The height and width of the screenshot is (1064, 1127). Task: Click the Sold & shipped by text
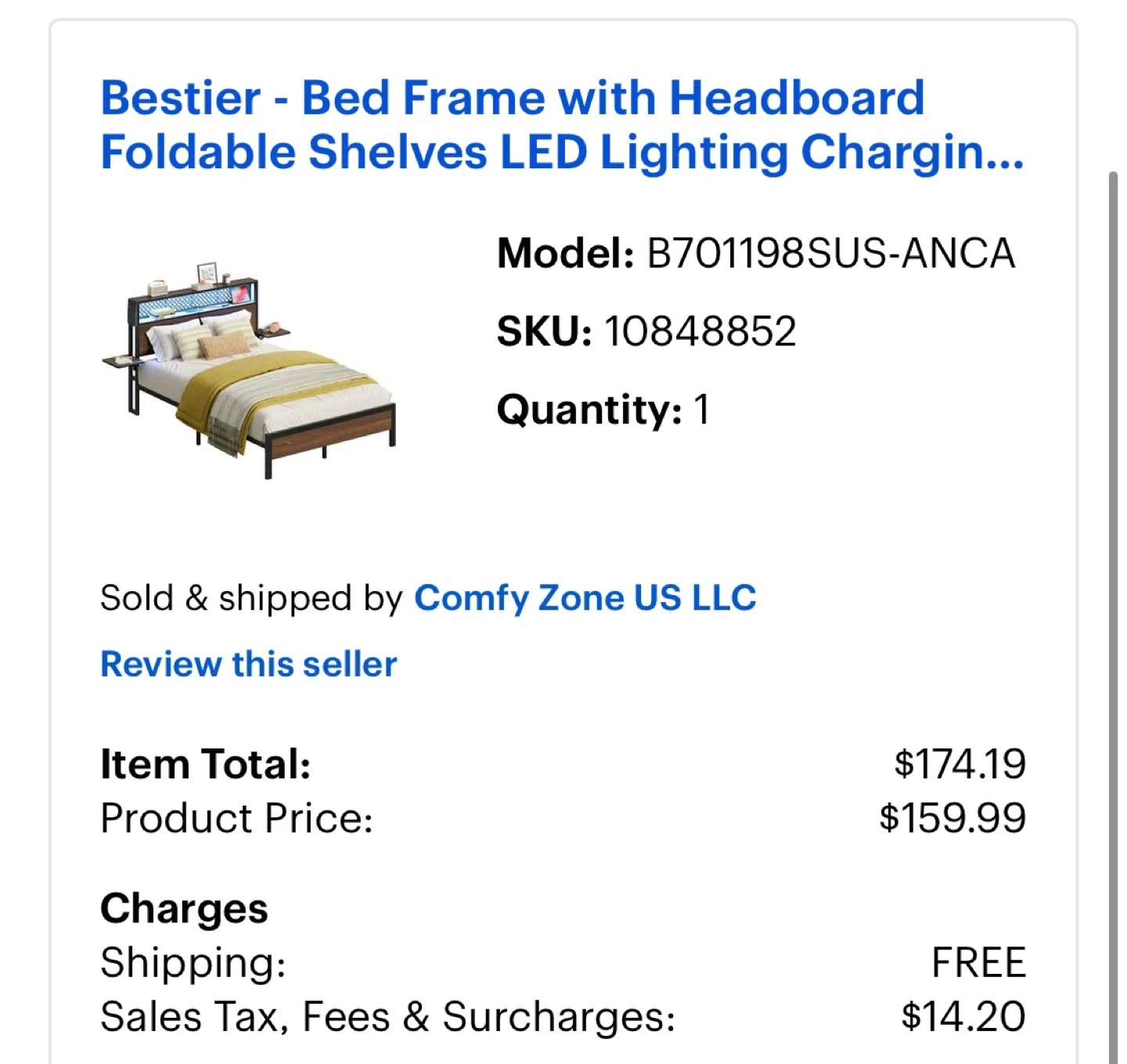point(250,598)
